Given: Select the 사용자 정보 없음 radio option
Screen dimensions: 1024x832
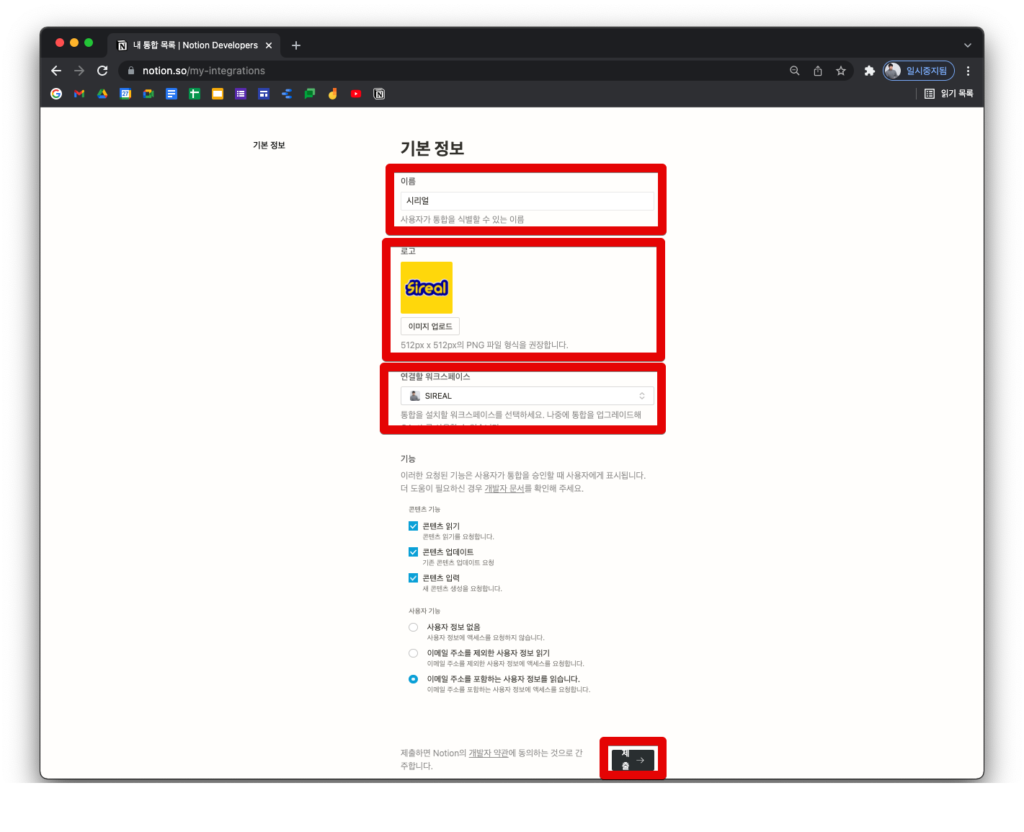Looking at the screenshot, I should [x=413, y=627].
